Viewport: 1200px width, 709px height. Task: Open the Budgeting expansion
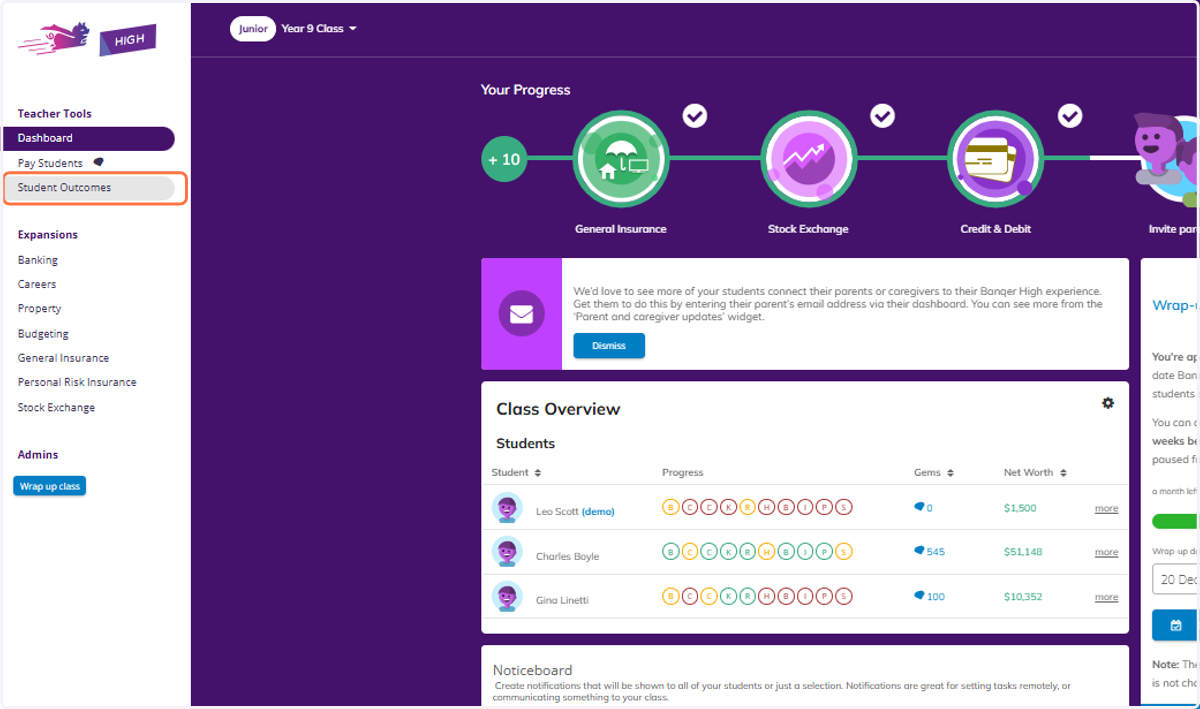pyautogui.click(x=43, y=334)
